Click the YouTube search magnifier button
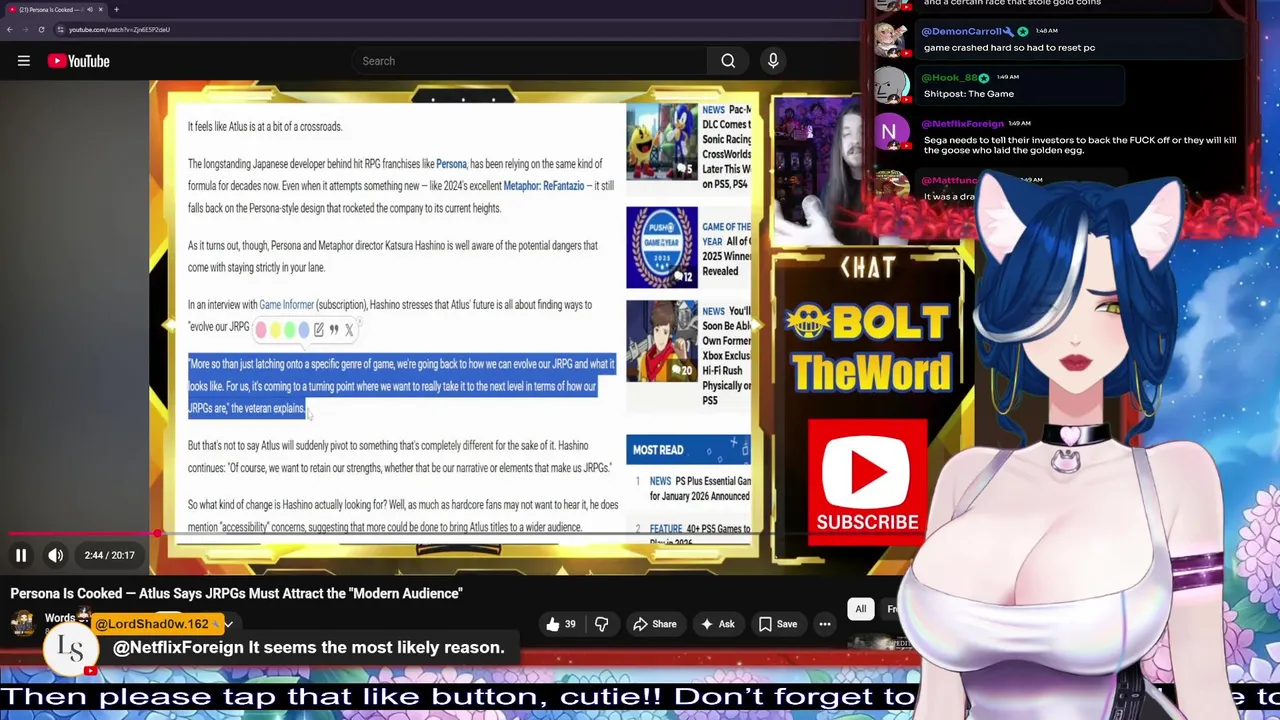 point(728,61)
